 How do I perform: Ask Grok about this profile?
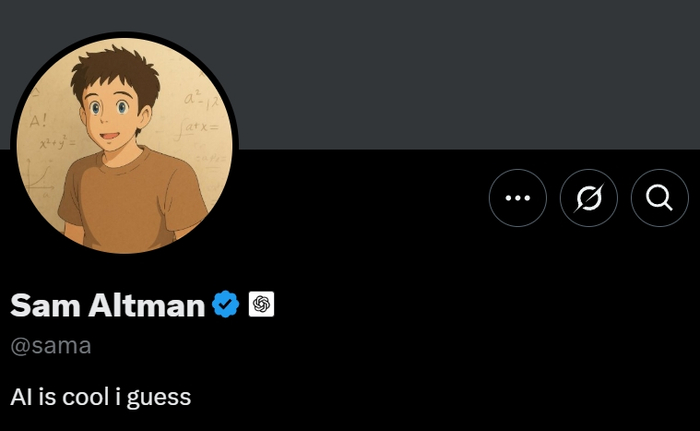[x=588, y=198]
